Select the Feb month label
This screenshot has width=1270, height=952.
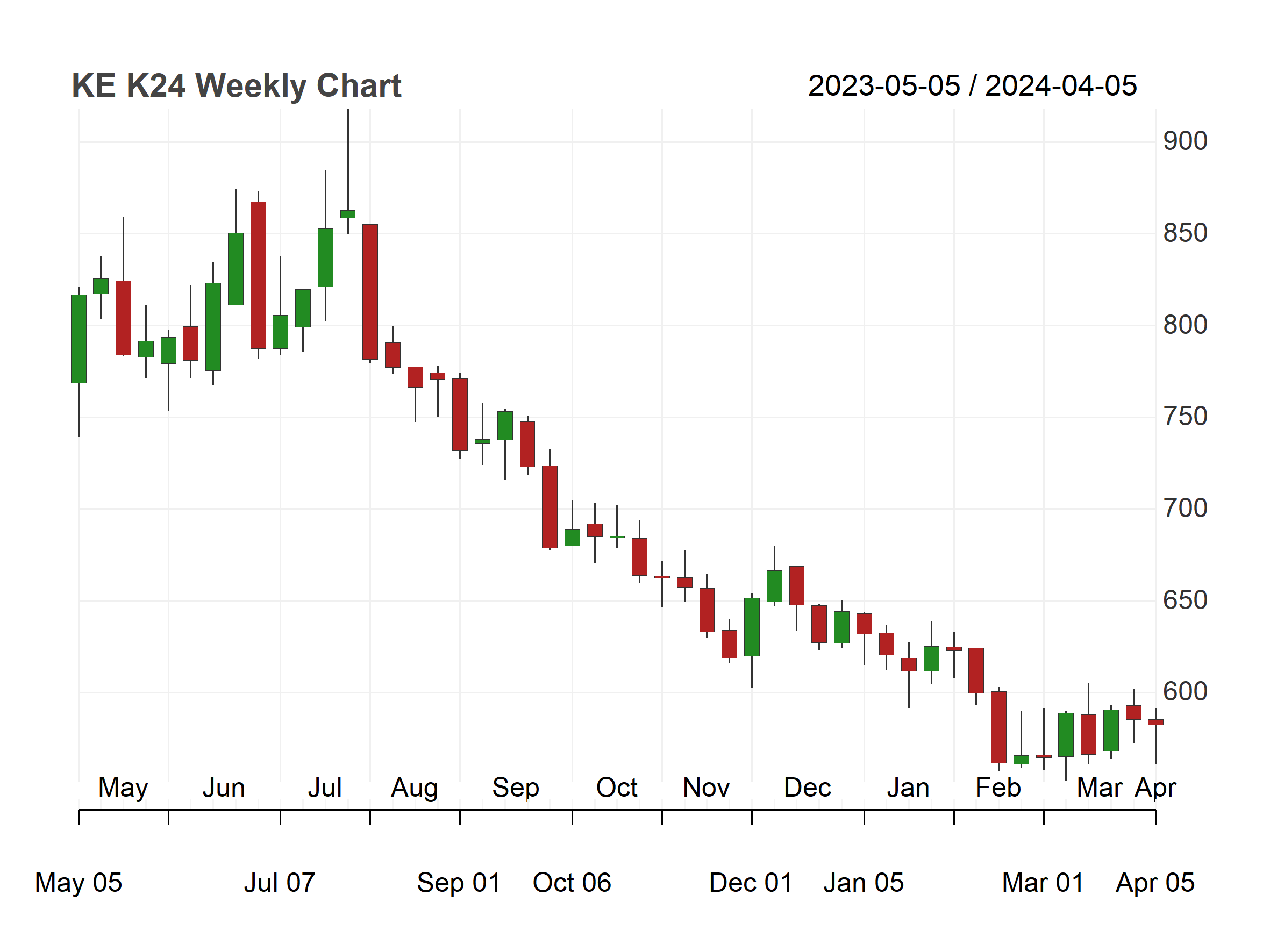[x=998, y=788]
